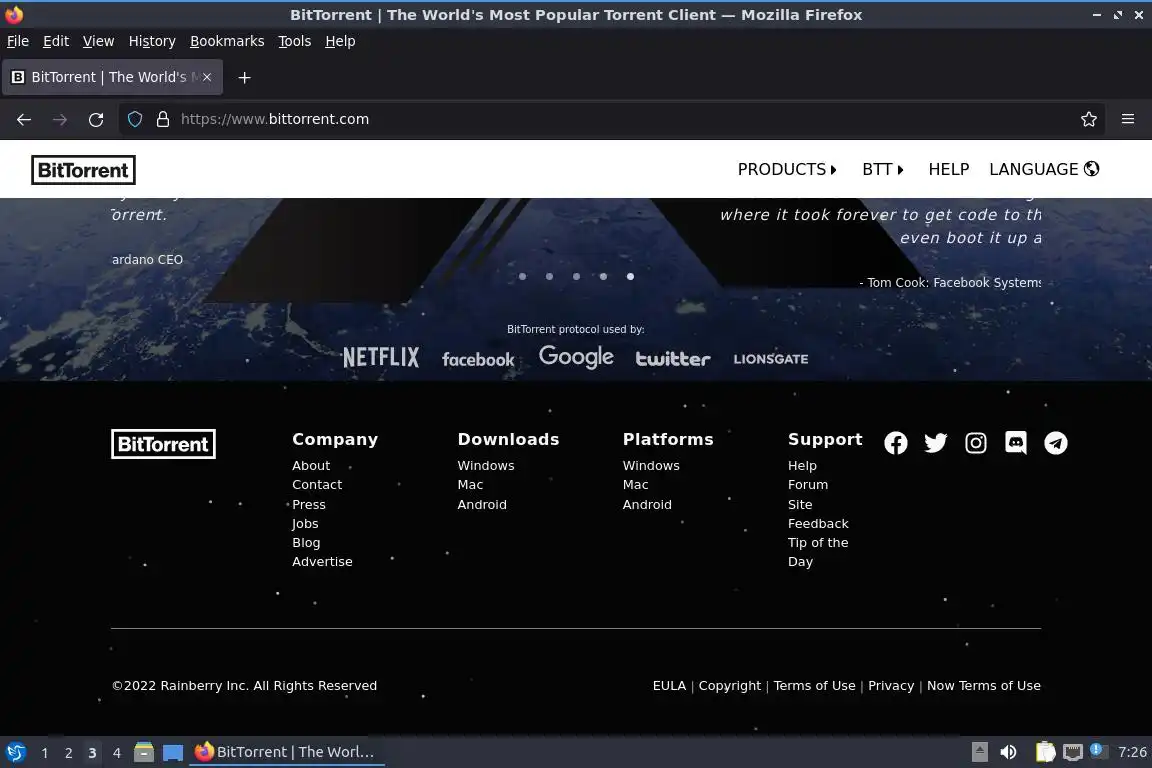
Task: Select the BitTorrent browser tab
Action: click(x=112, y=77)
